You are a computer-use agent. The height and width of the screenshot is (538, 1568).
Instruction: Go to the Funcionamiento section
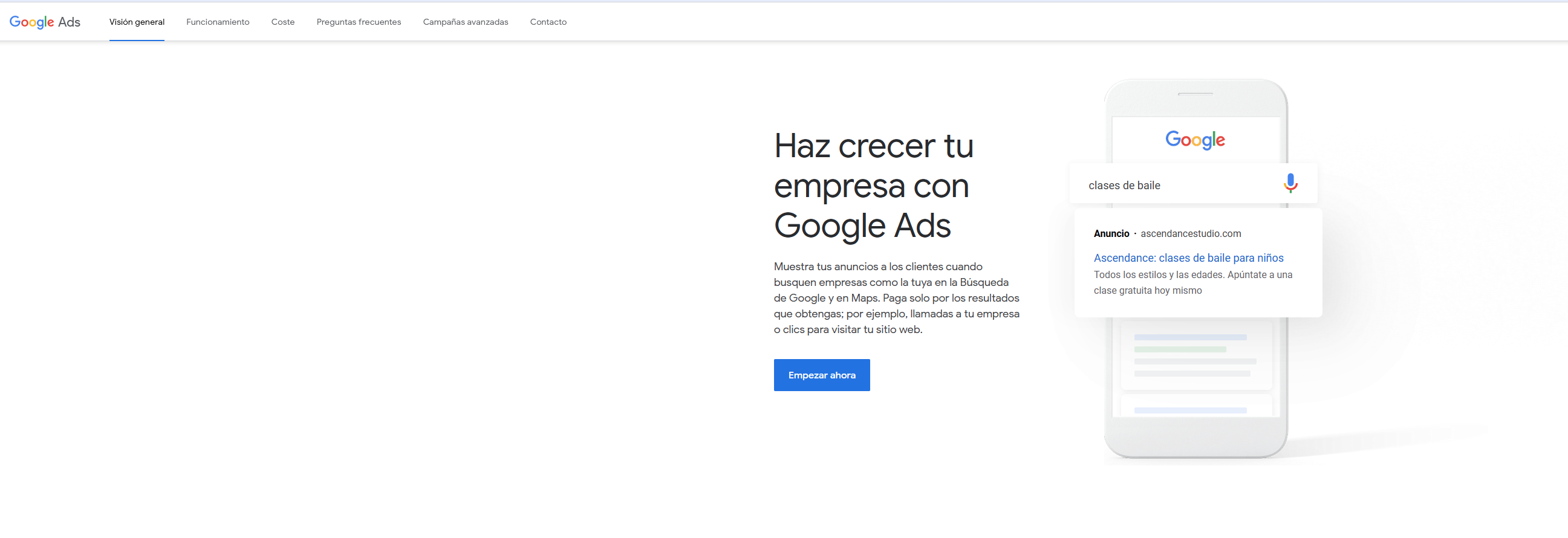218,22
